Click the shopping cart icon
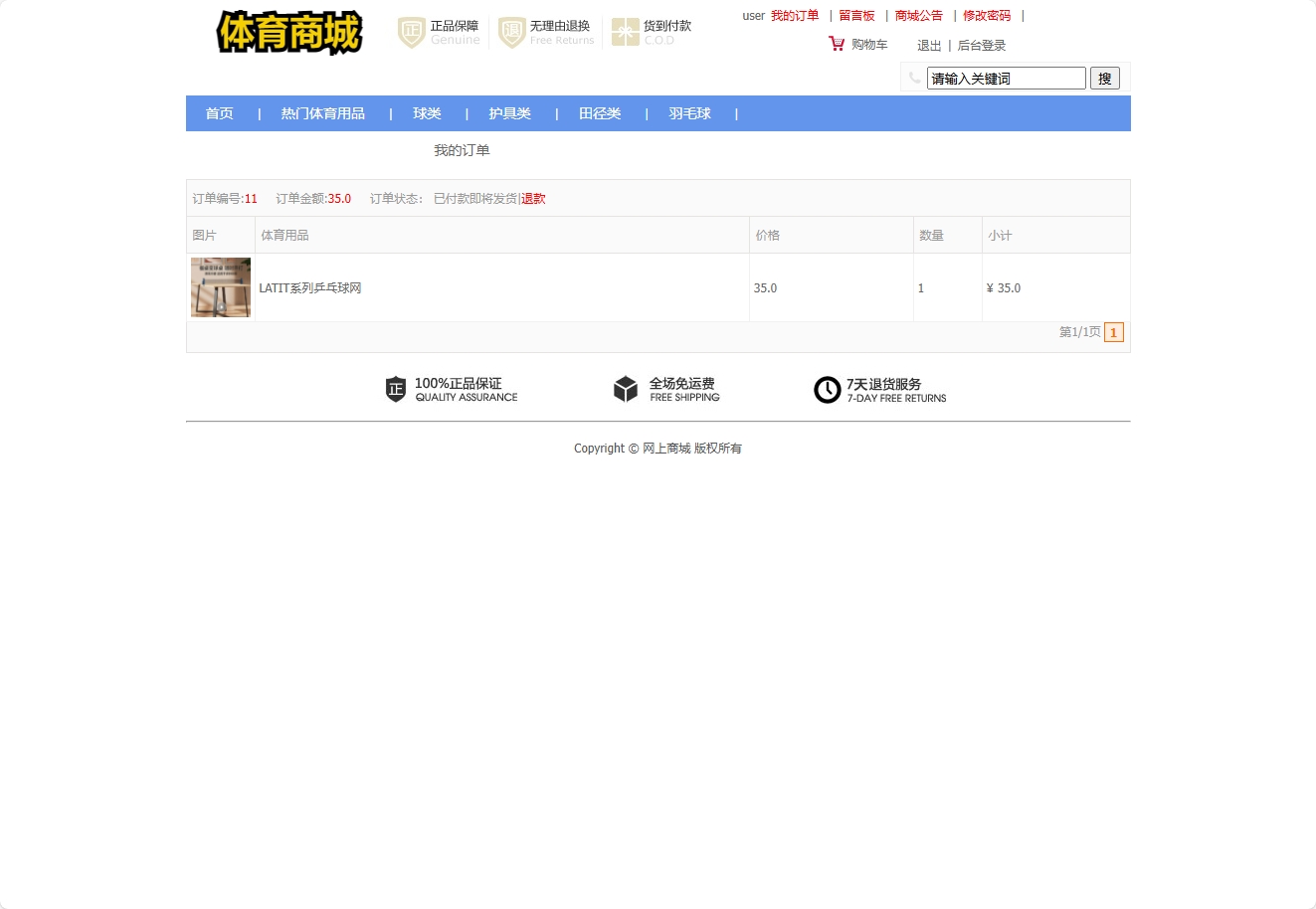The width and height of the screenshot is (1316, 909). (x=836, y=44)
